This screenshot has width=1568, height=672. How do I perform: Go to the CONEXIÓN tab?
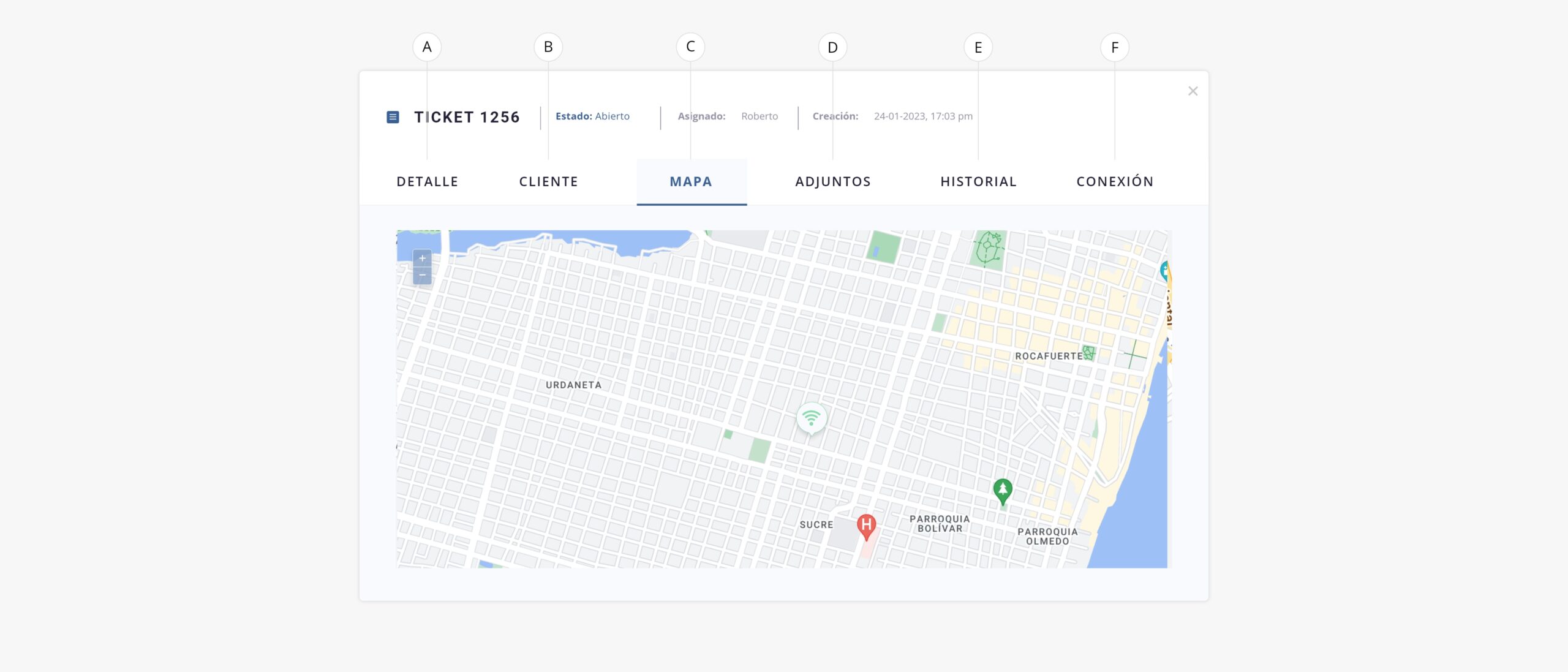(1115, 181)
